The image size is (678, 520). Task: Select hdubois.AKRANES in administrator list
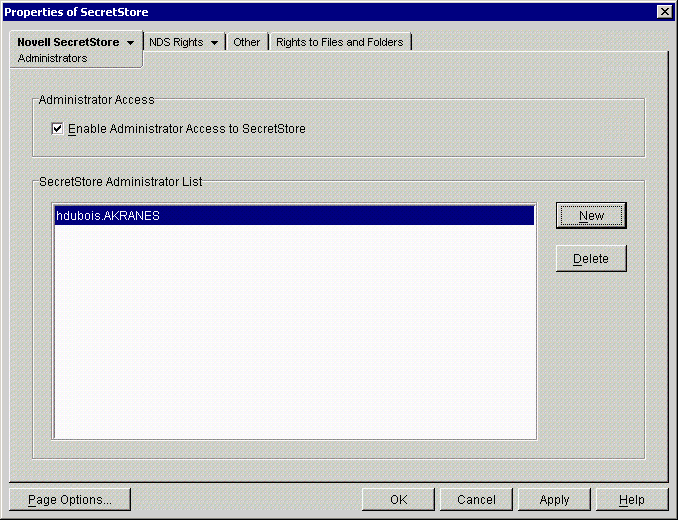tap(294, 216)
